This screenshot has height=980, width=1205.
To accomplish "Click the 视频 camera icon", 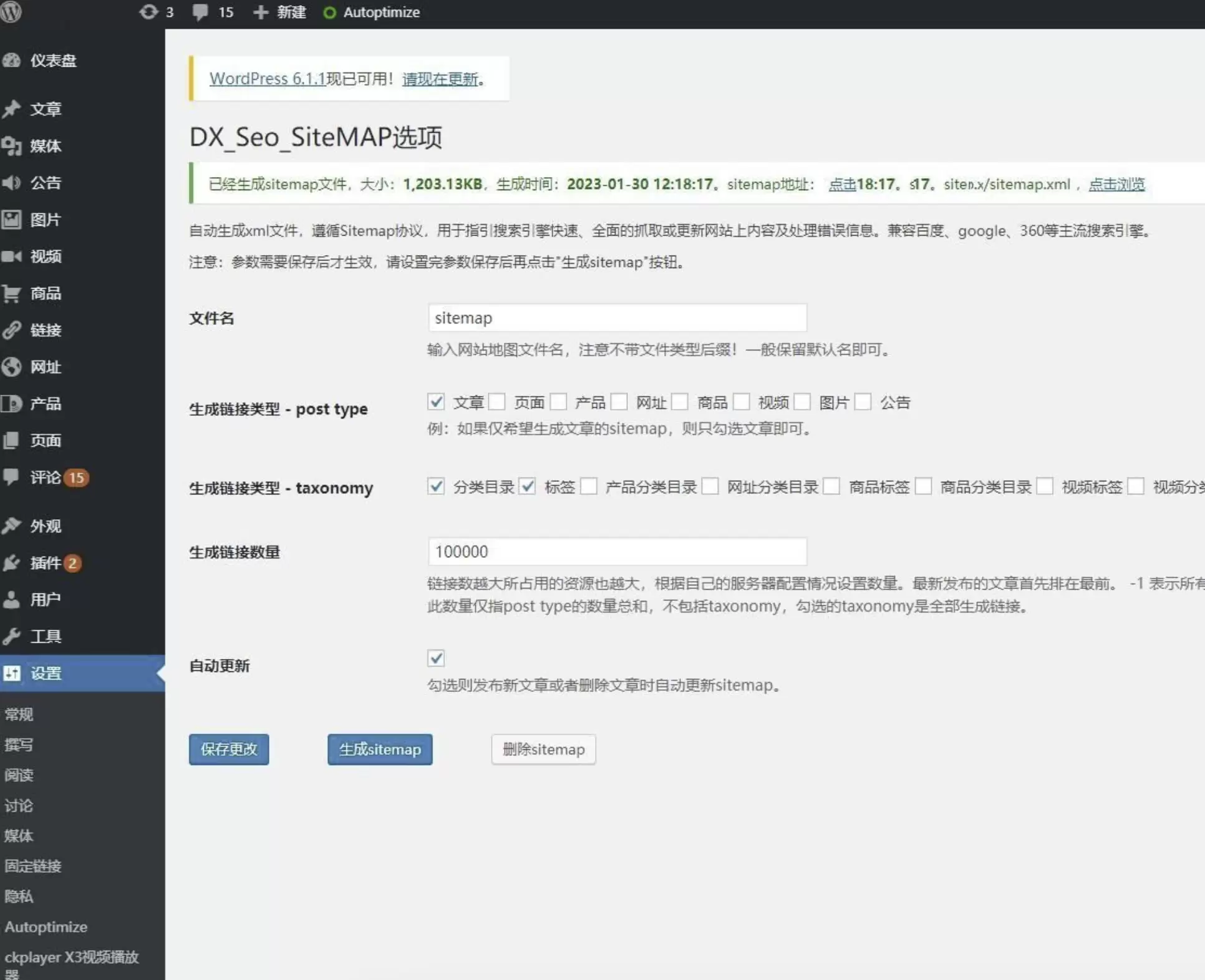I will 11,256.
